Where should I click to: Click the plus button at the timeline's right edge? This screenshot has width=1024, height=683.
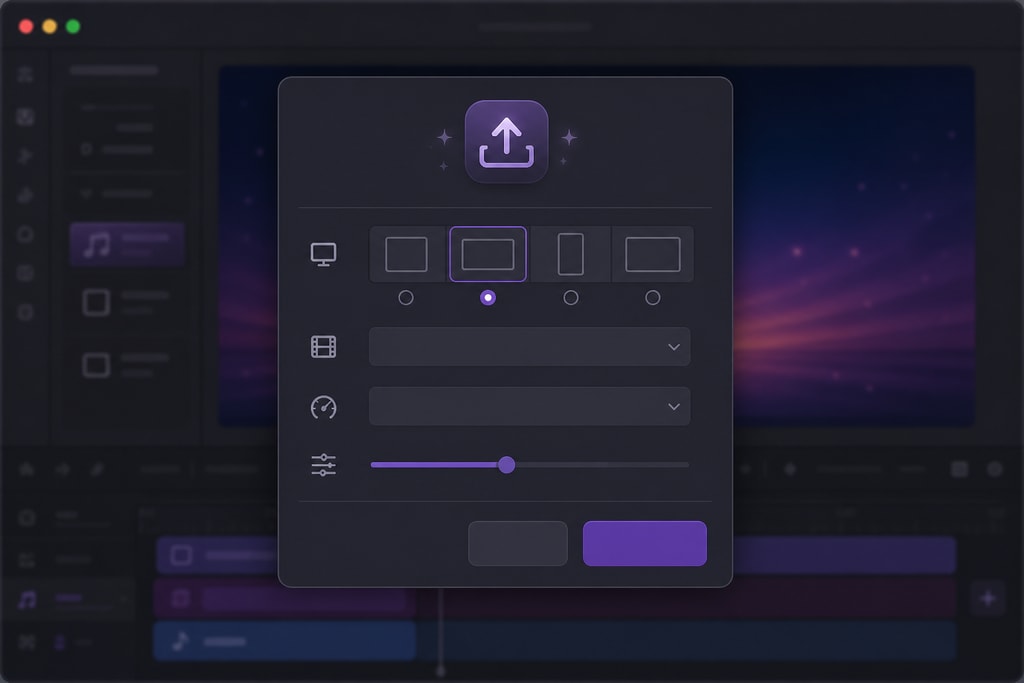tap(987, 597)
